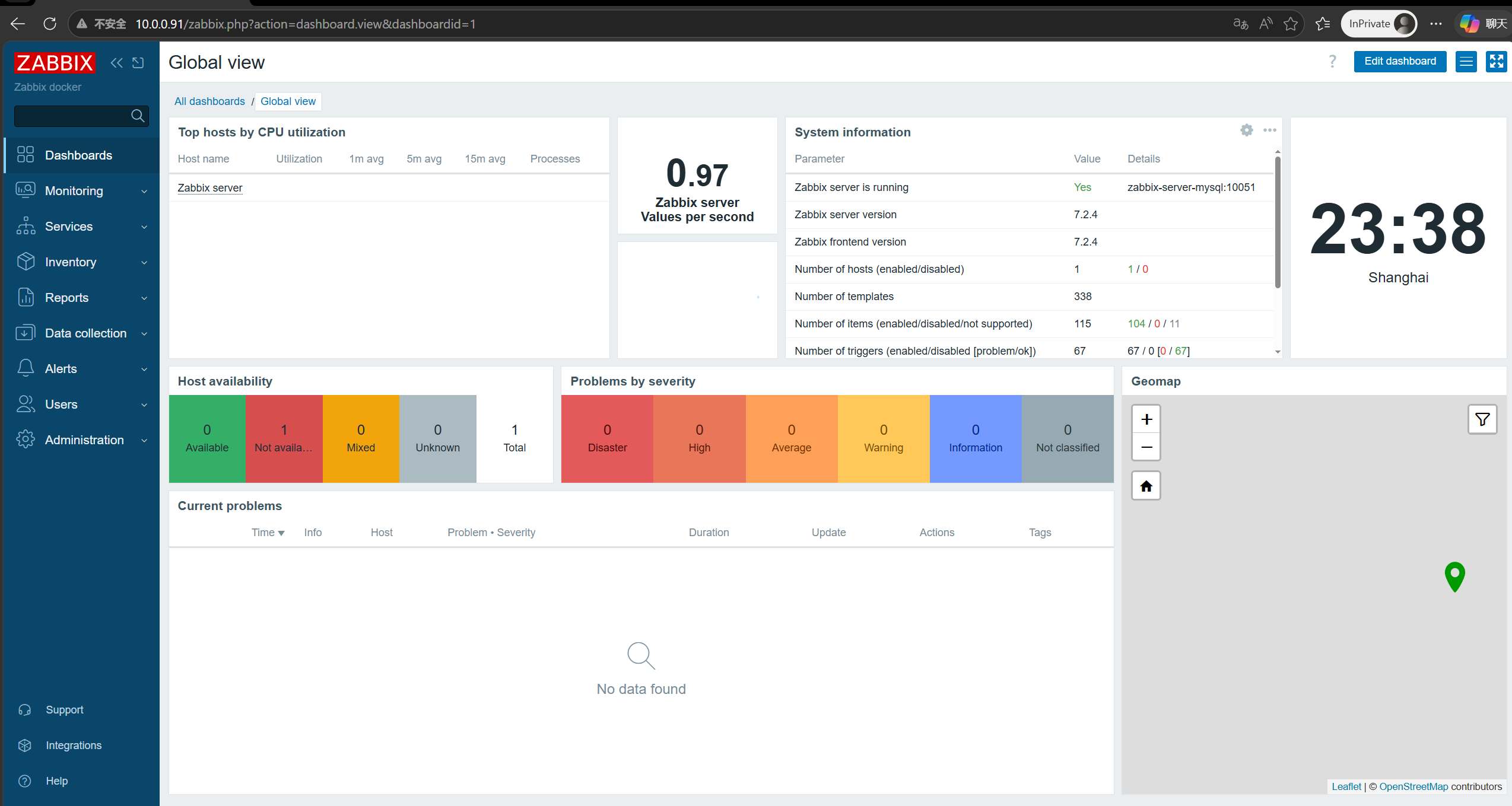Collapse the sidebar with double-chevron icon
The width and height of the screenshot is (1512, 806).
coord(116,63)
